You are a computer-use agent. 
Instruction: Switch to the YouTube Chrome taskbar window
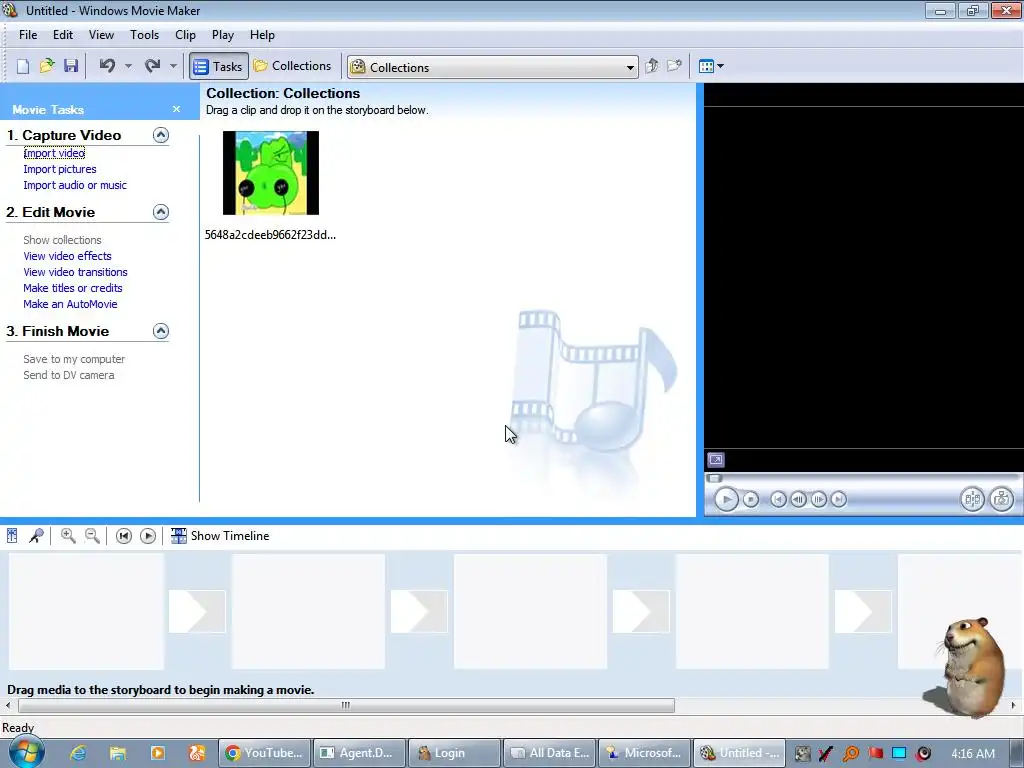264,753
